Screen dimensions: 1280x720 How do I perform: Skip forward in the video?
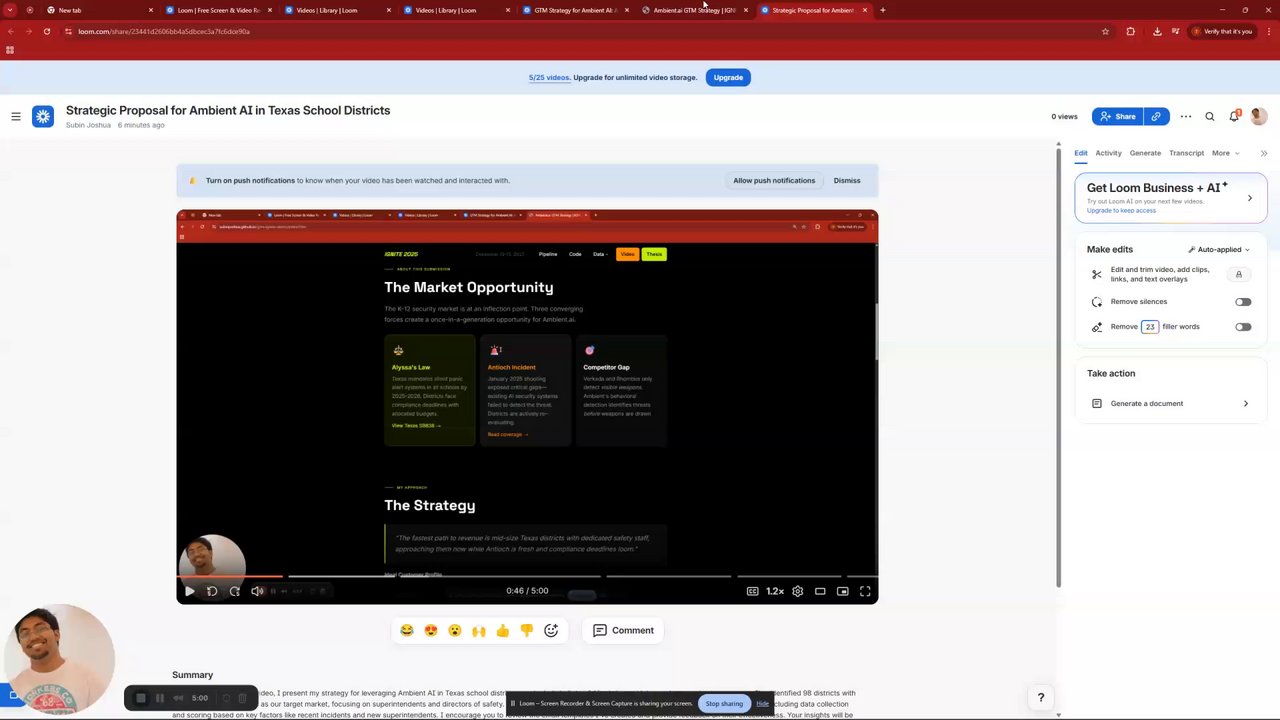[235, 591]
